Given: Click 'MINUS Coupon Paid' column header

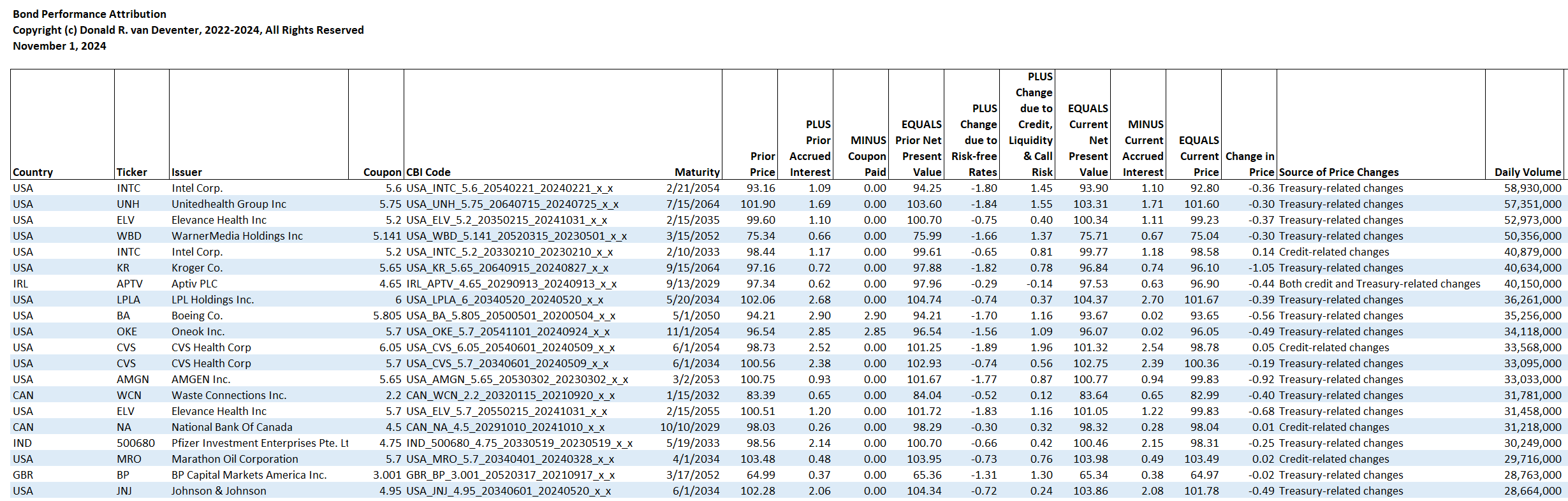Looking at the screenshot, I should coord(868,156).
